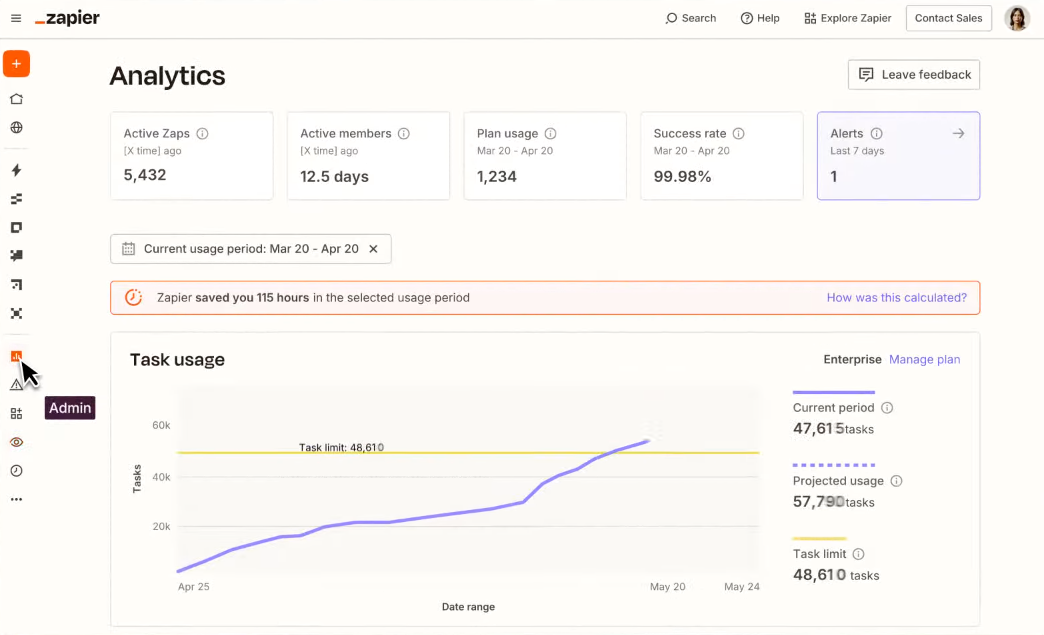Open the Canvas sidebar icon
1044x635 pixels.
(17, 285)
